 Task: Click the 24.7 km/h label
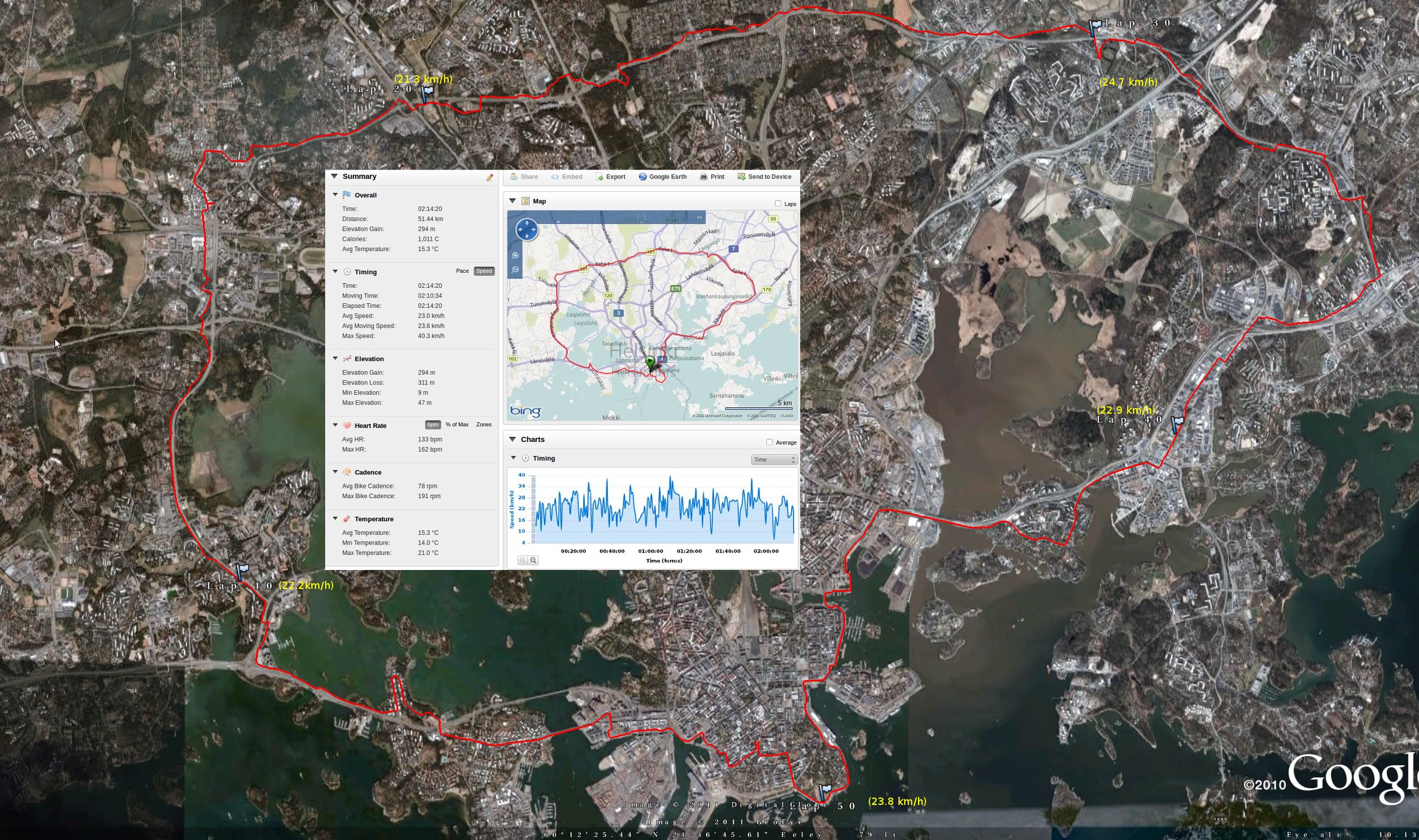coord(1128,82)
